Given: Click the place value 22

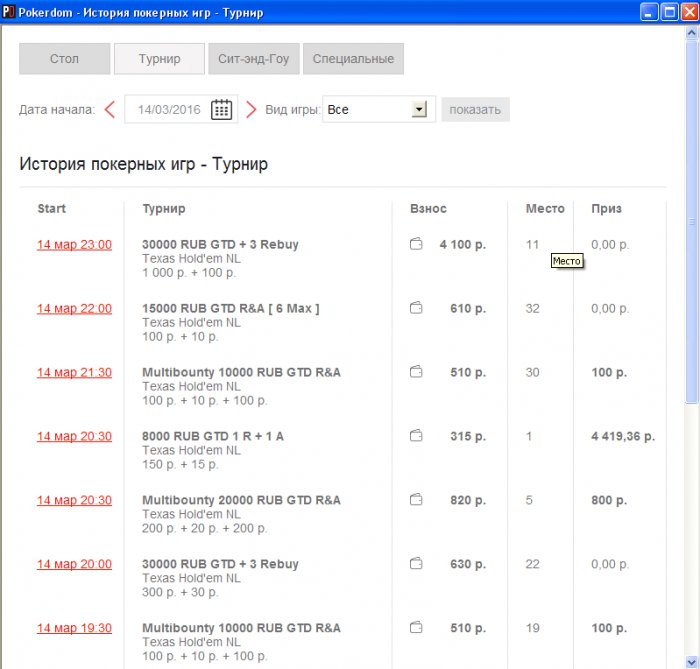Looking at the screenshot, I should [533, 564].
